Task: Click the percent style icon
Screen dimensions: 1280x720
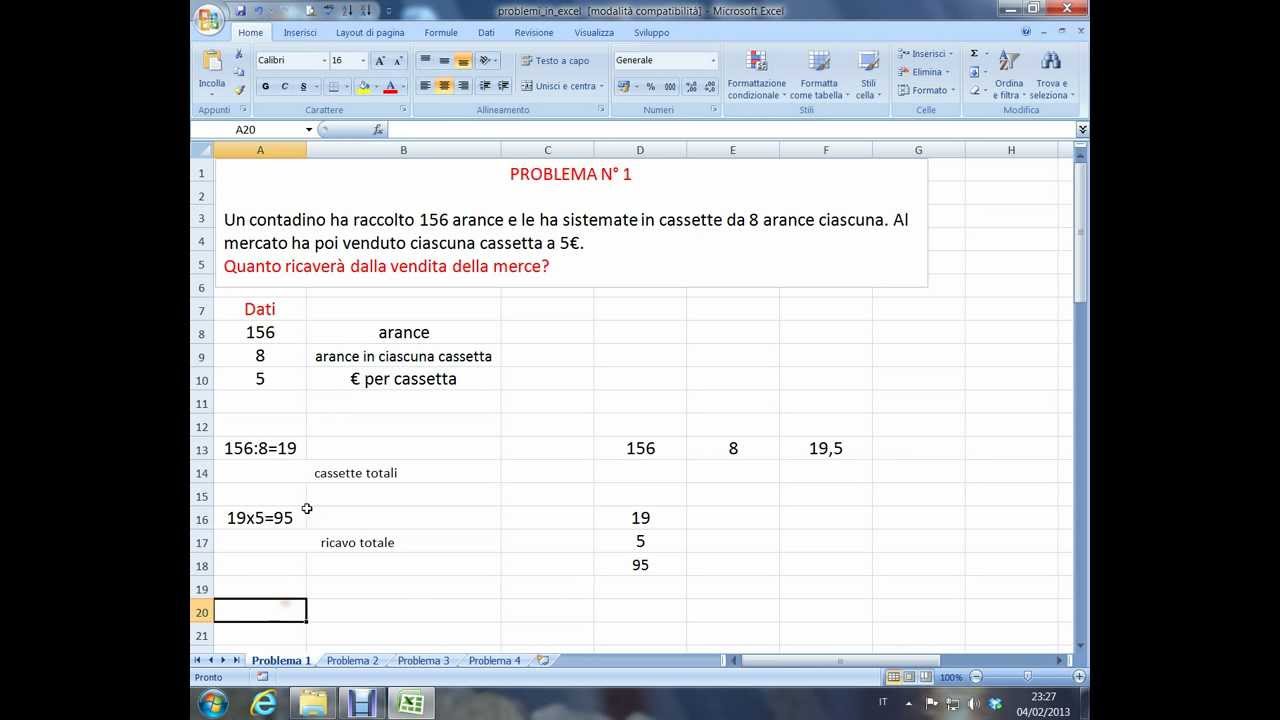Action: 651,86
